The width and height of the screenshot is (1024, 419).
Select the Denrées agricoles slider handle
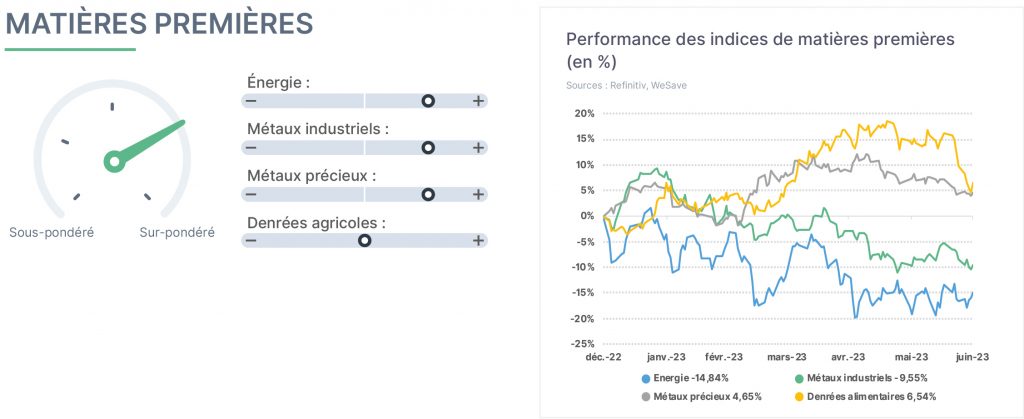[x=364, y=241]
